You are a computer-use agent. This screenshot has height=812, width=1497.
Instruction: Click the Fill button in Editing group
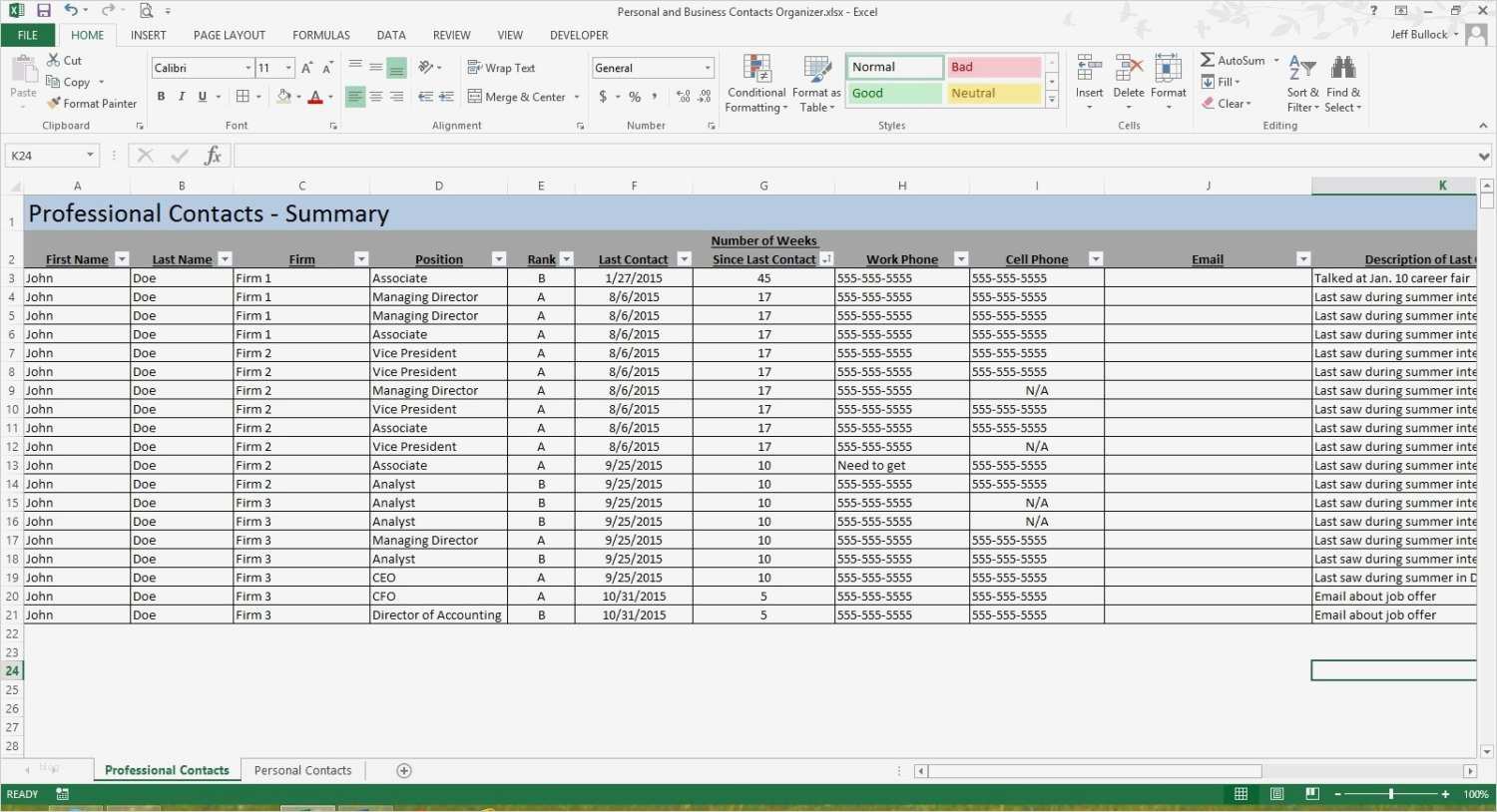point(1221,82)
